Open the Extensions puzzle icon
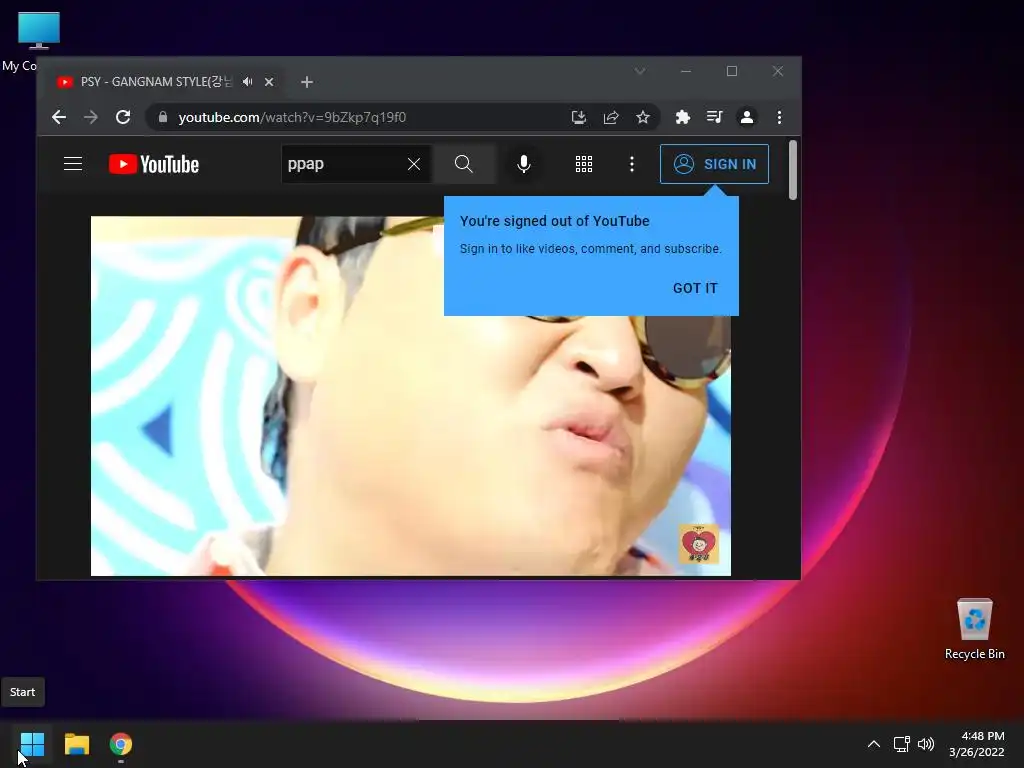The width and height of the screenshot is (1024, 768). point(682,117)
